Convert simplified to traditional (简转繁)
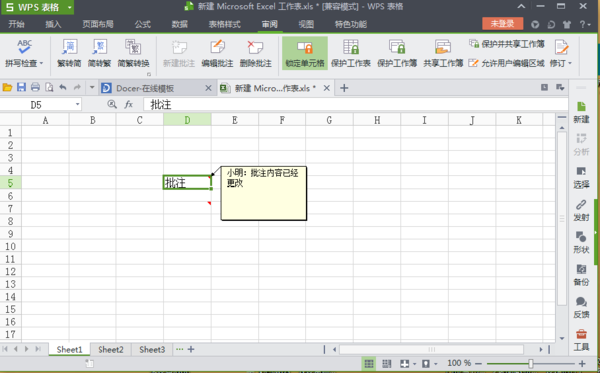 point(99,53)
